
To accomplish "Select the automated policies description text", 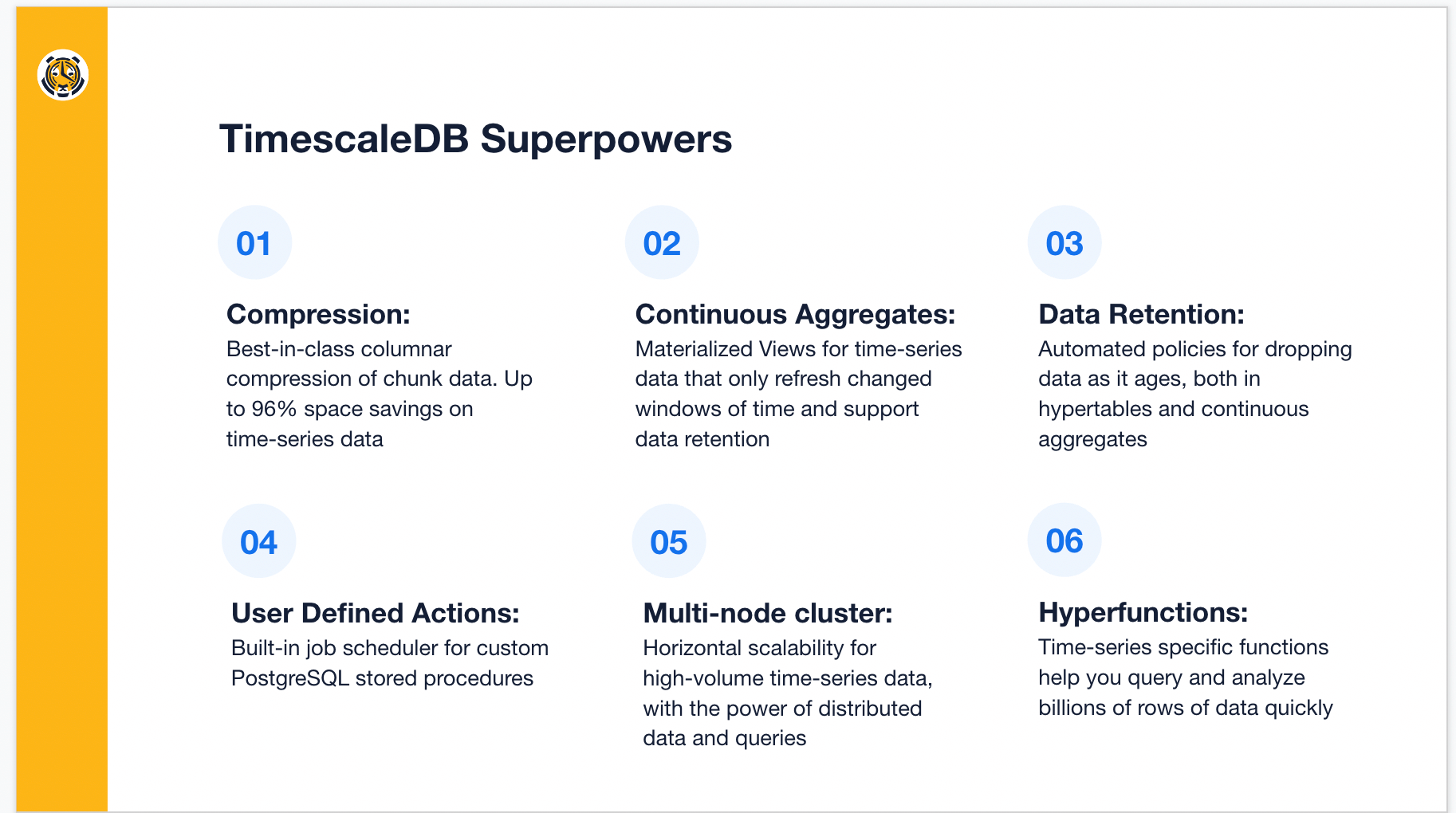I will (1195, 394).
